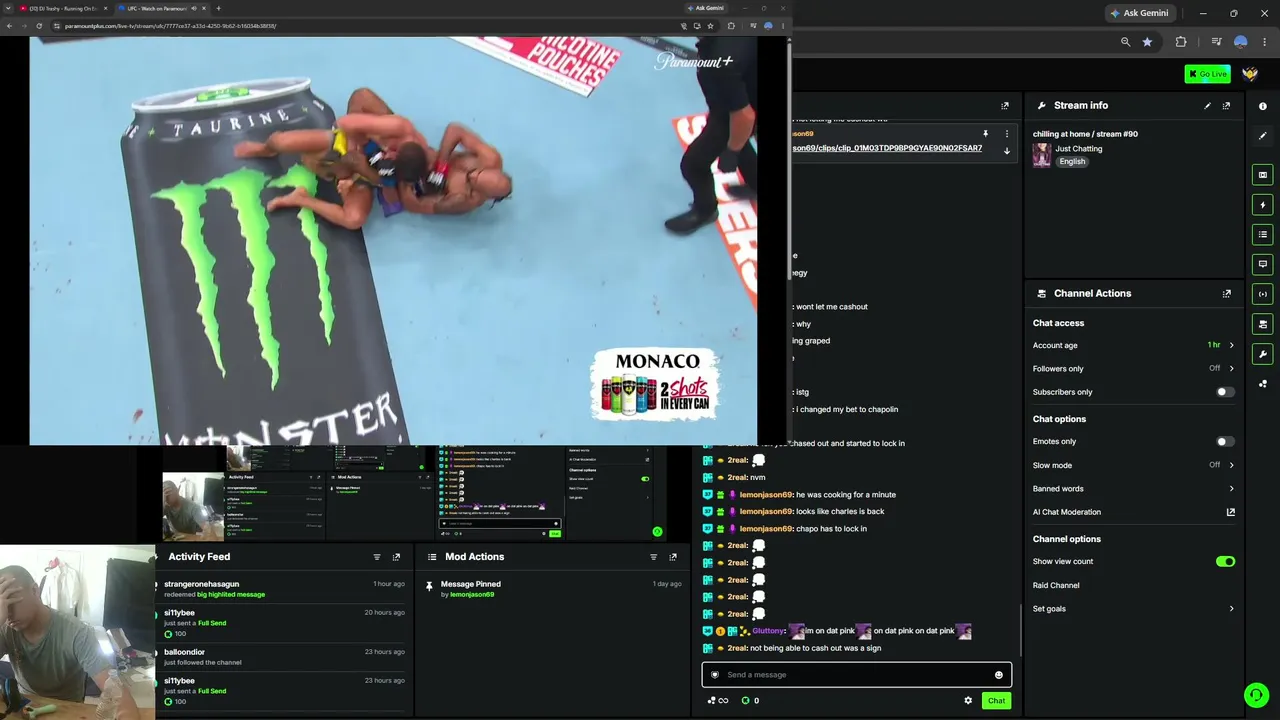This screenshot has width=1280, height=720.
Task: Click the Message Pinned mod action entry
Action: coord(553,589)
